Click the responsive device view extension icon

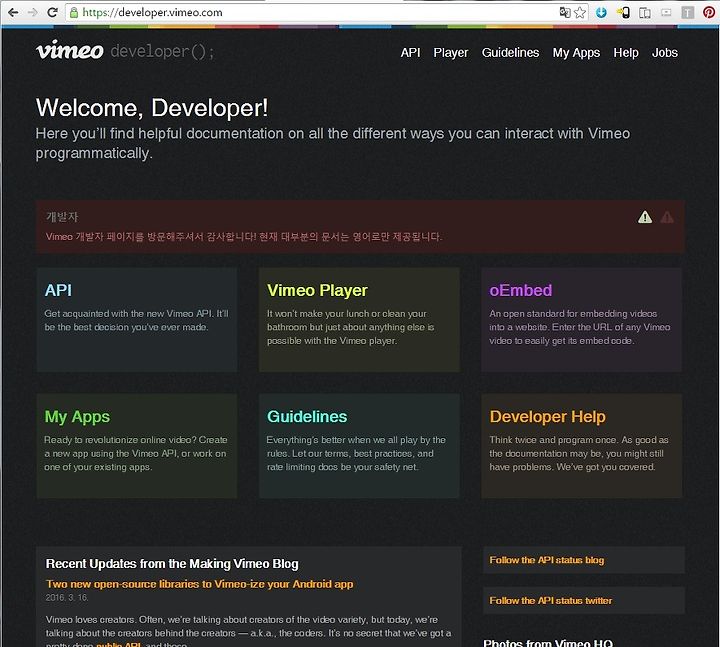(645, 12)
